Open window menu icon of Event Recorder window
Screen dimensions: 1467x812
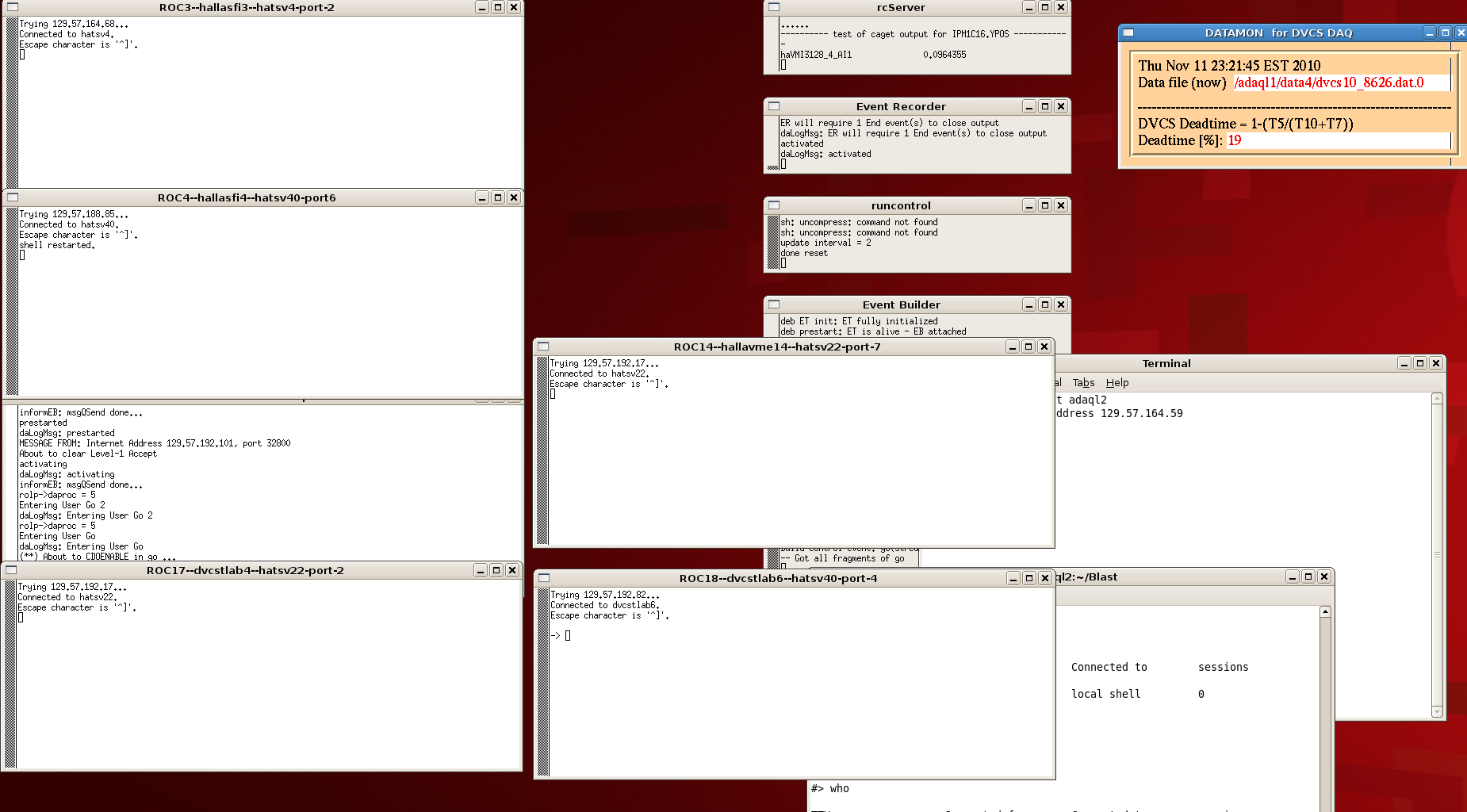pos(774,106)
